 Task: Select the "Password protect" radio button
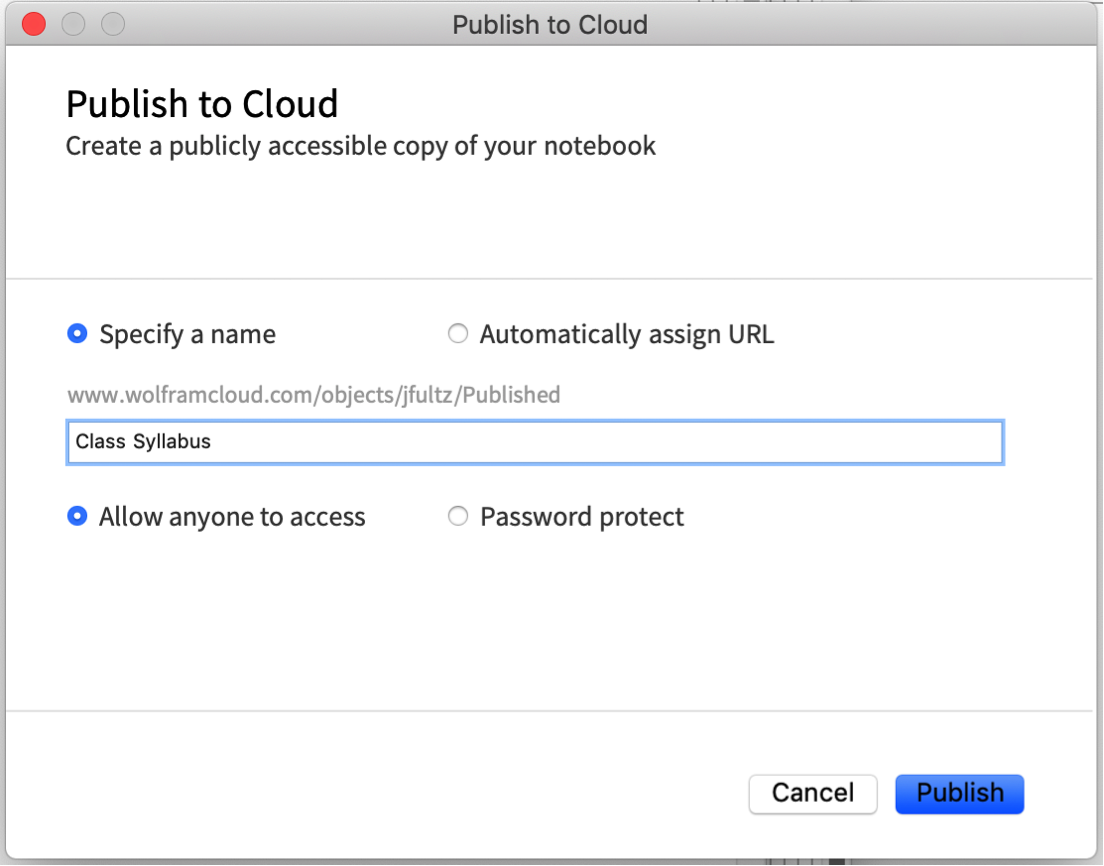pos(457,517)
